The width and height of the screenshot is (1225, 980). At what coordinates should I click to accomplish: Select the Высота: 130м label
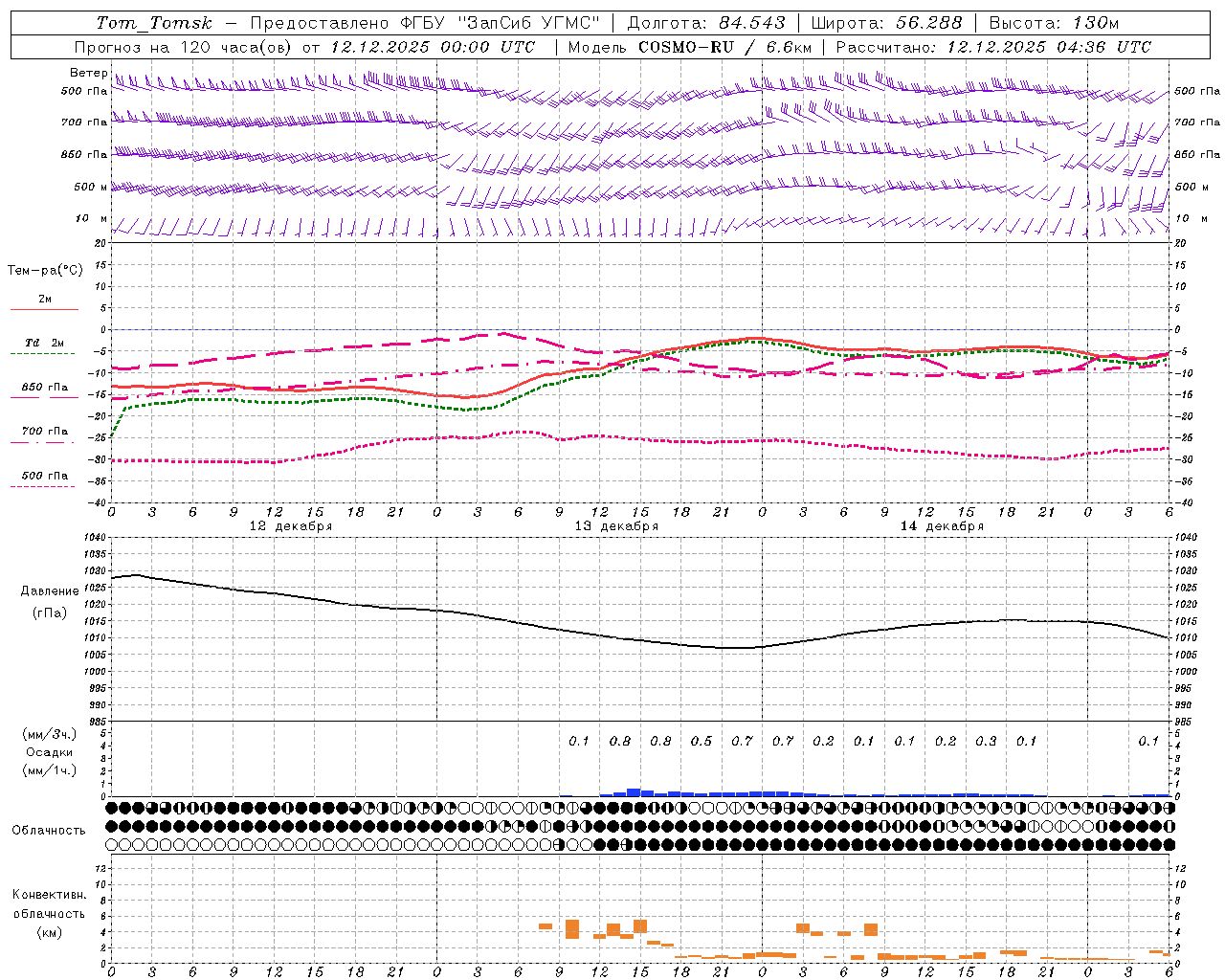pyautogui.click(x=1053, y=23)
